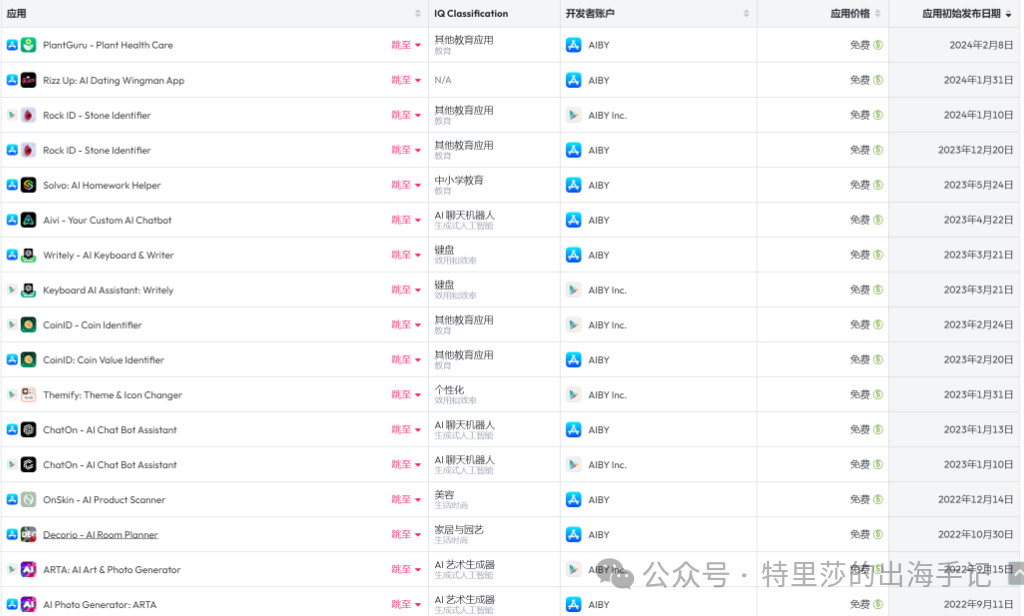Click the N/A classification cell
The height and width of the screenshot is (616, 1024).
click(443, 80)
